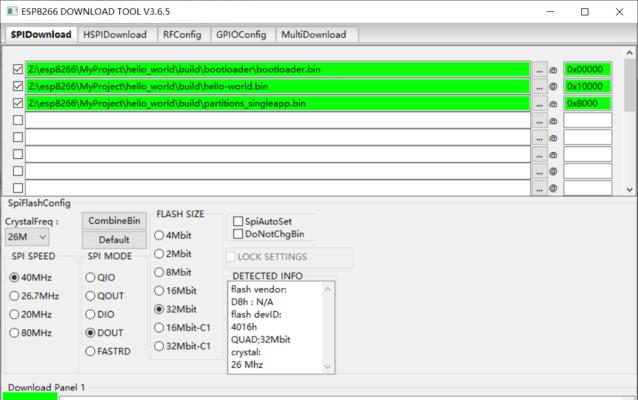638x400 pixels.
Task: Maximize the ESP8266 Download Tool window
Action: click(x=585, y=12)
